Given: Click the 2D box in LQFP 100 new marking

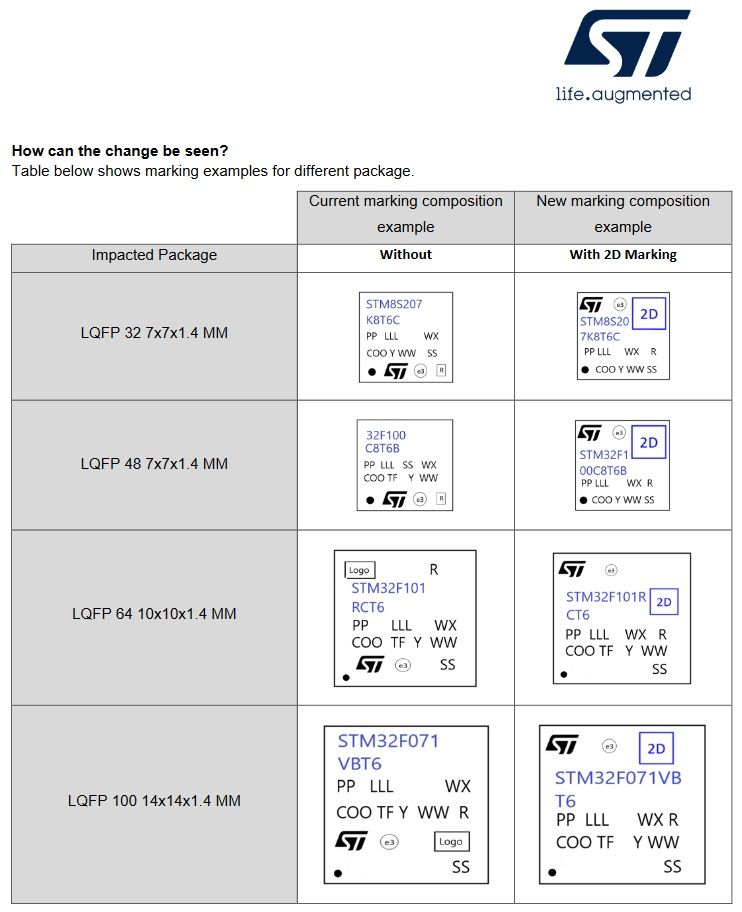Looking at the screenshot, I should [656, 749].
